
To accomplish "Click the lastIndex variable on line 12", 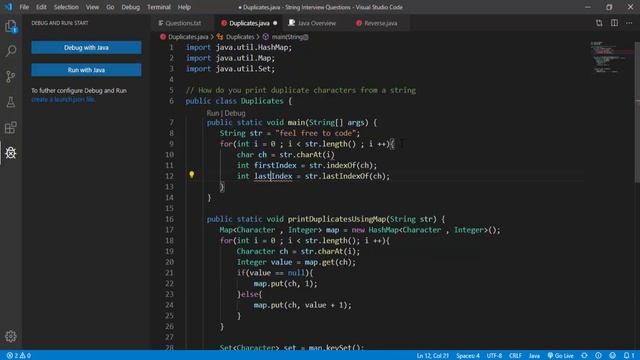I will tap(273, 176).
